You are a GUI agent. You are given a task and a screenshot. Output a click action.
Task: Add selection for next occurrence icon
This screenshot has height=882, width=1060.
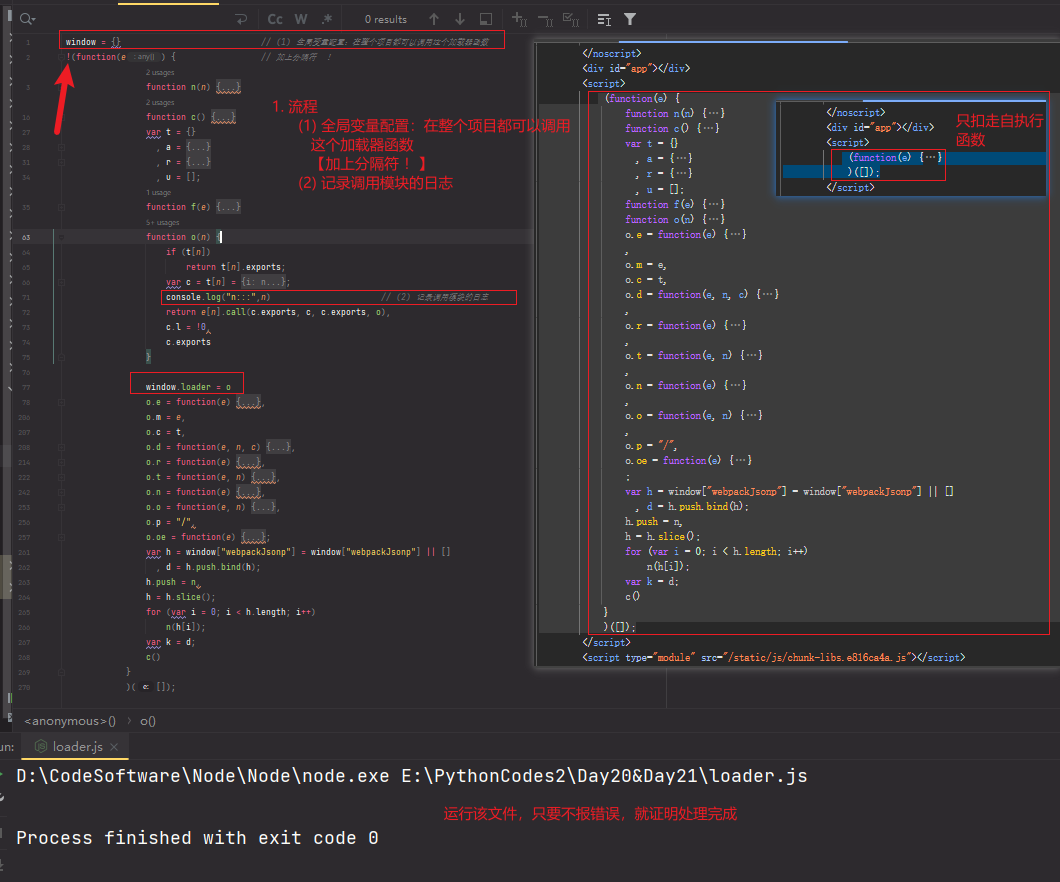tap(519, 20)
